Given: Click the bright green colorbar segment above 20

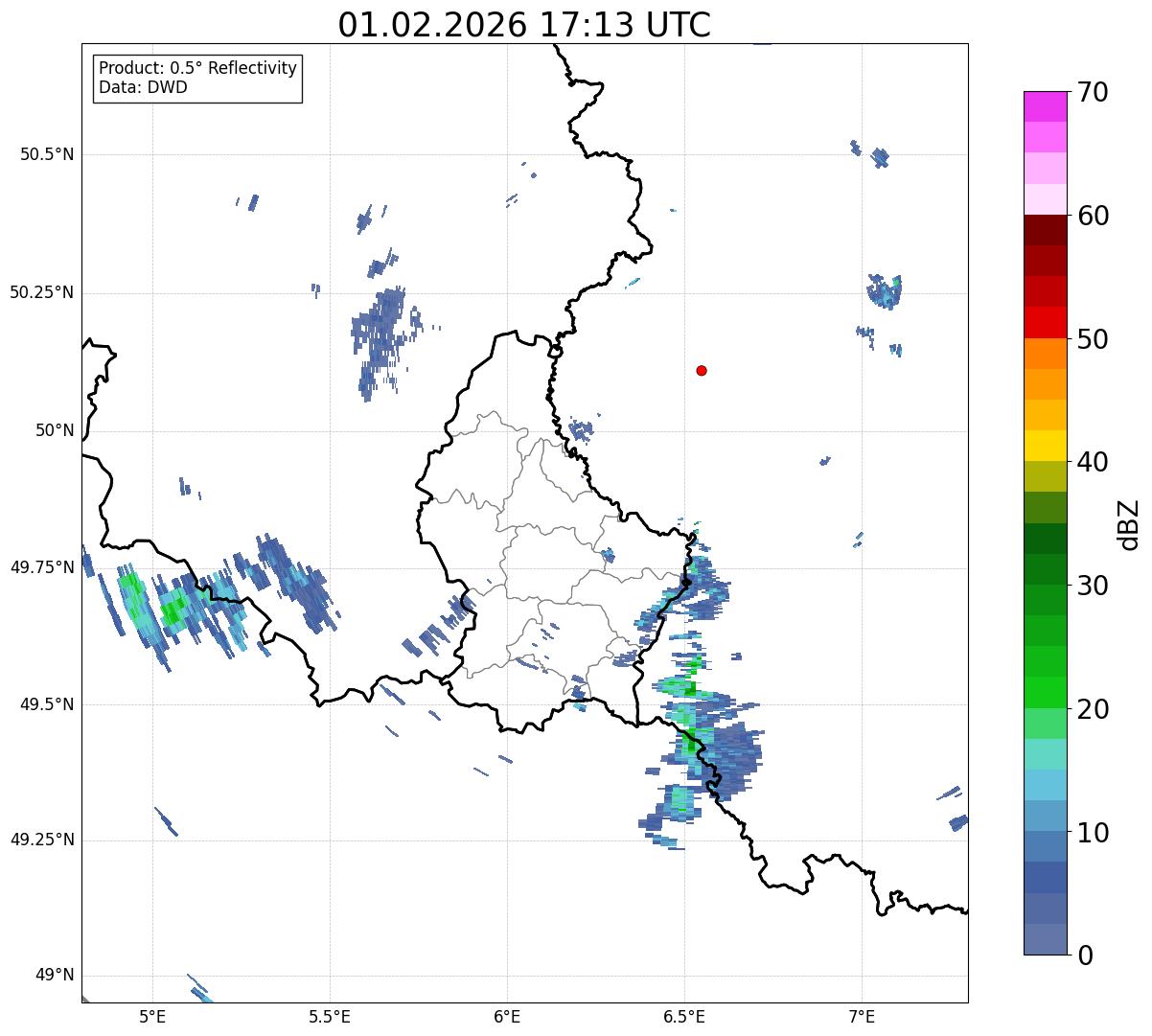Looking at the screenshot, I should [x=1046, y=693].
